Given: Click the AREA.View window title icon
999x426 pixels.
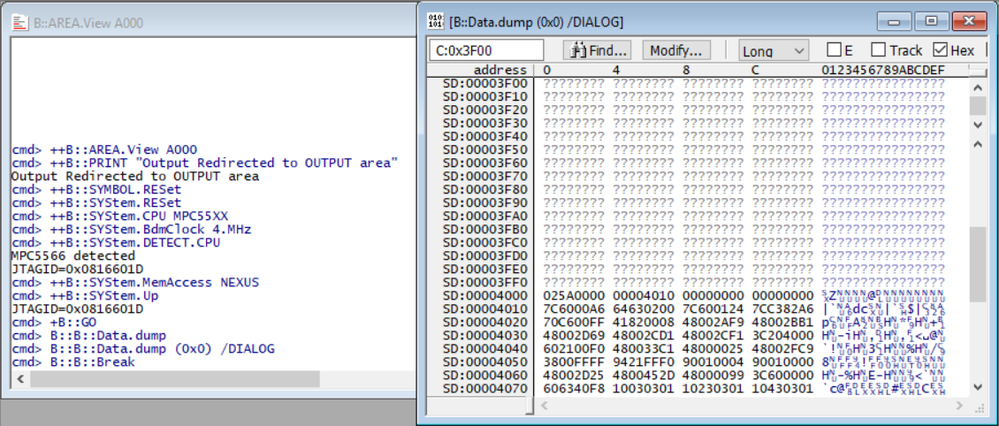Looking at the screenshot, I should pyautogui.click(x=20, y=23).
